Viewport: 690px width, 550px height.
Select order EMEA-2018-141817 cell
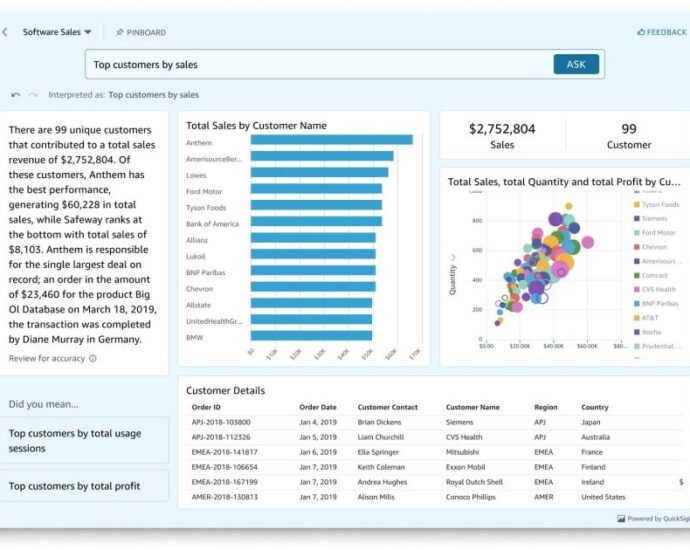(x=224, y=452)
